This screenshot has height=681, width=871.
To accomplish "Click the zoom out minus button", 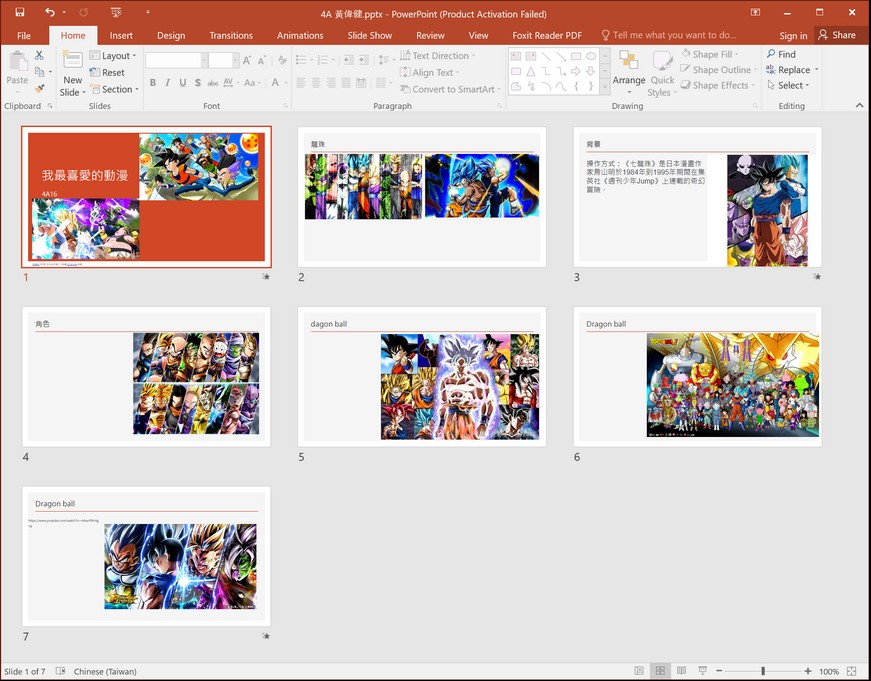I will [x=719, y=671].
